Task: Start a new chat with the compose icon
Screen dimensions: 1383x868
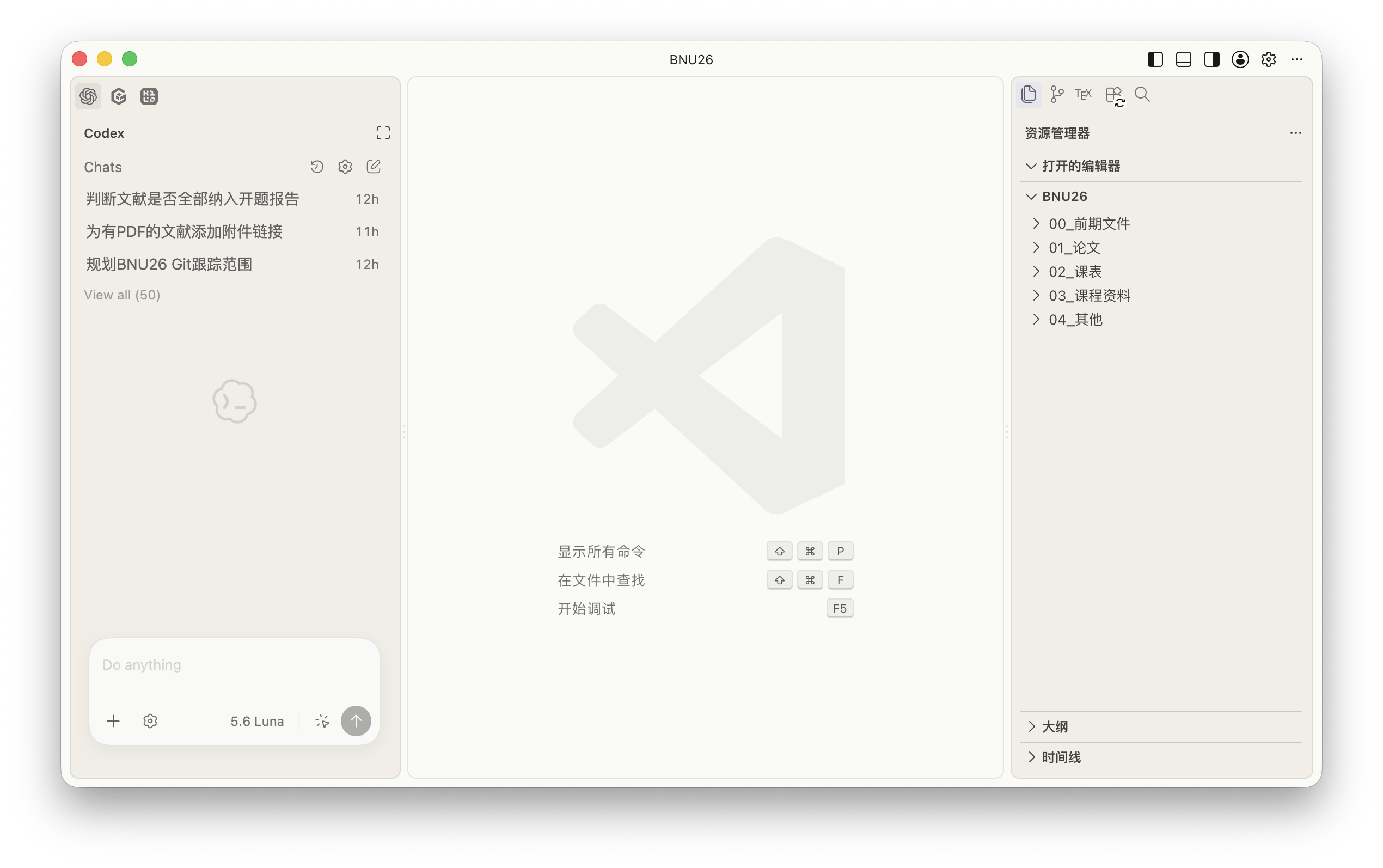Action: [374, 167]
